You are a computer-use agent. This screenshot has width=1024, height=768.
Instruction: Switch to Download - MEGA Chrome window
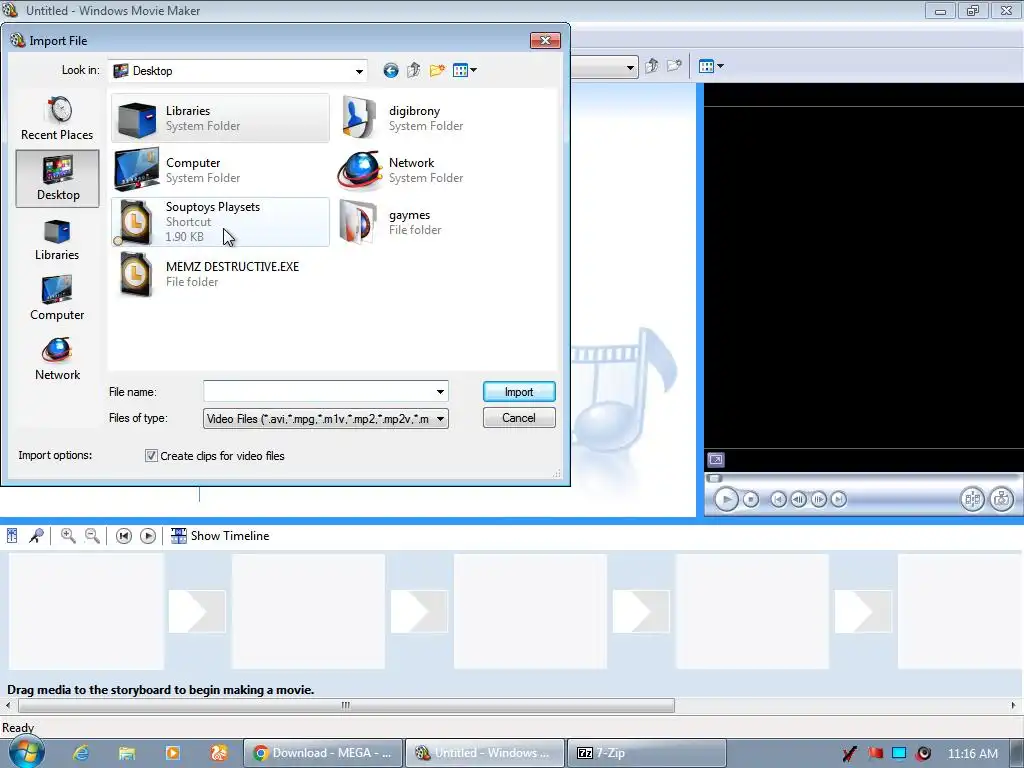click(323, 753)
